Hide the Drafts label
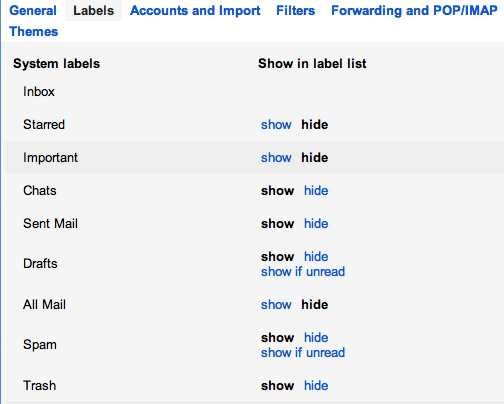504x404 pixels. coord(316,257)
